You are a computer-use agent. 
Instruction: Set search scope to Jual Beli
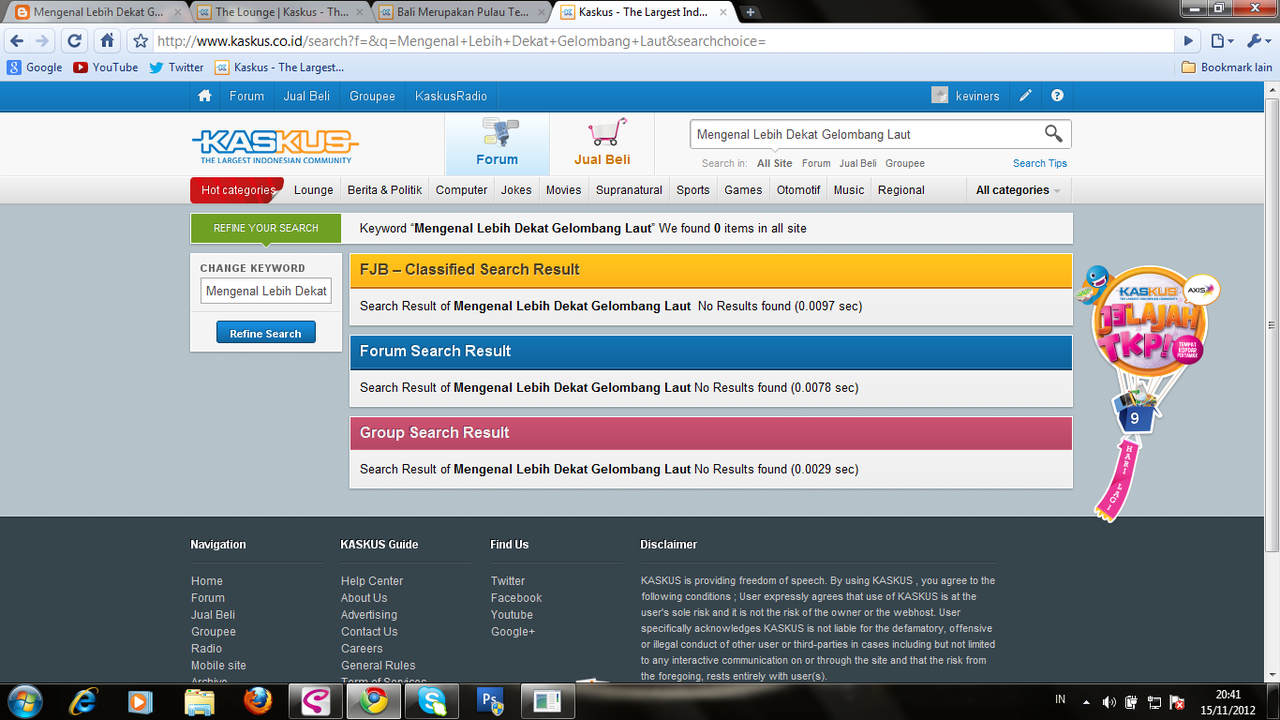(858, 163)
